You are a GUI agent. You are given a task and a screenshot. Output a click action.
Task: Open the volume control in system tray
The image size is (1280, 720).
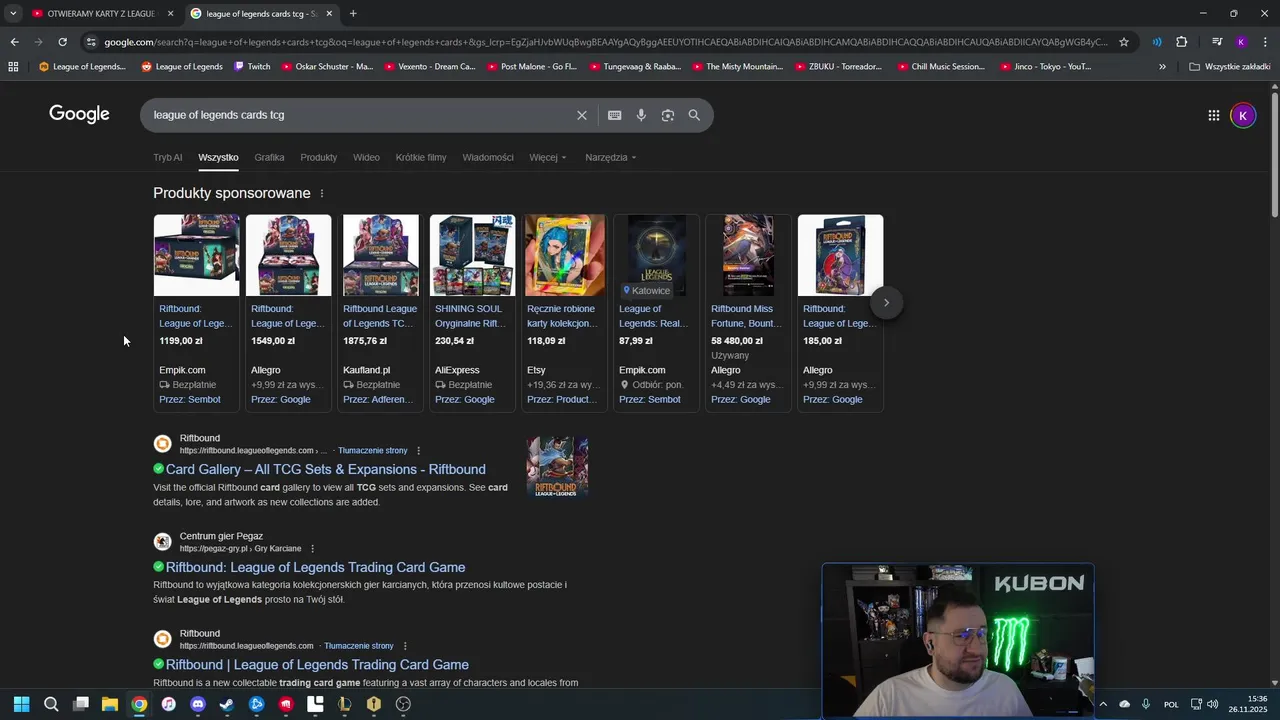tap(1213, 704)
